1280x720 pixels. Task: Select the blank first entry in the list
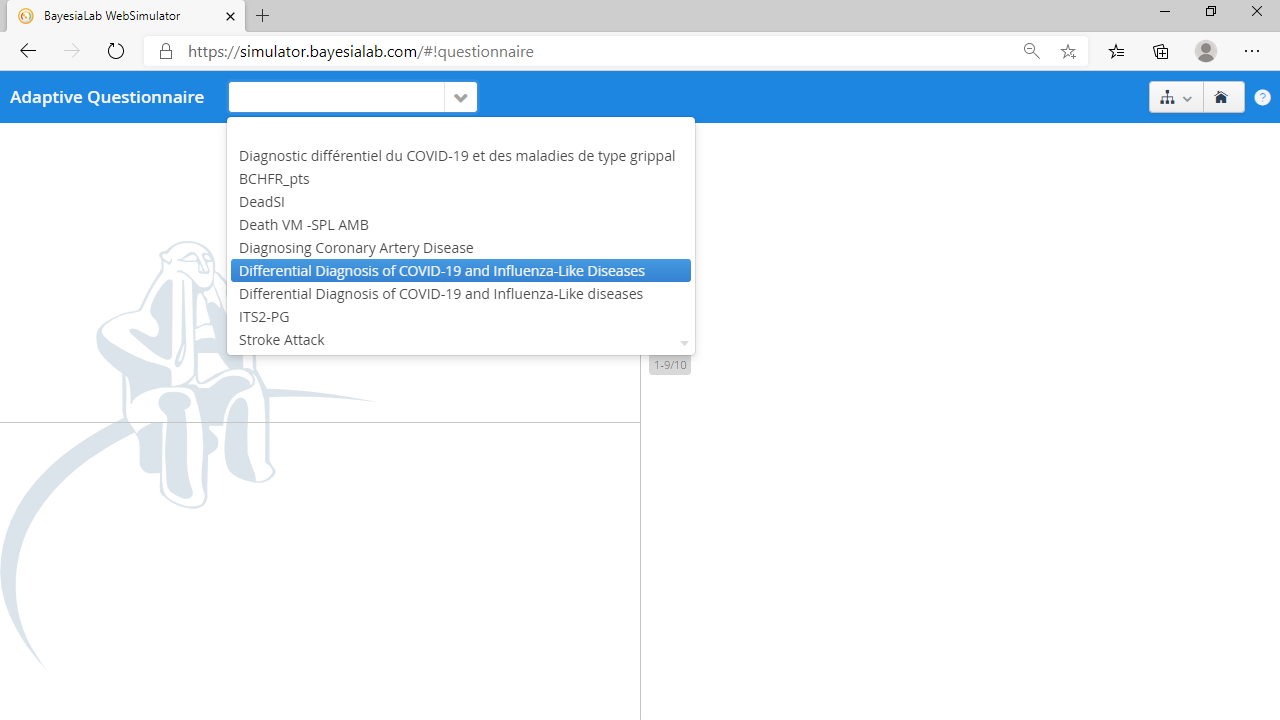461,133
